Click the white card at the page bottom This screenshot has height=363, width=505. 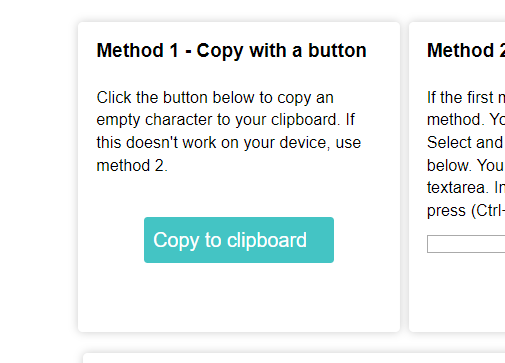pos(294,358)
